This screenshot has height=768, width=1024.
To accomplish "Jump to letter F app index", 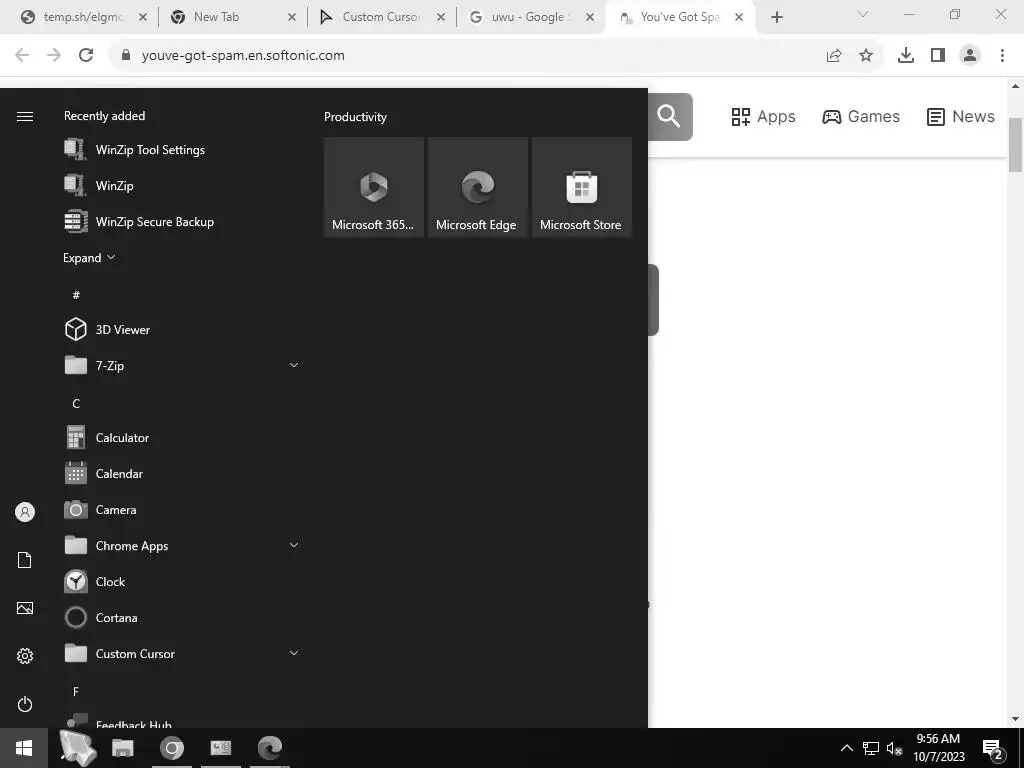I will coord(76,692).
